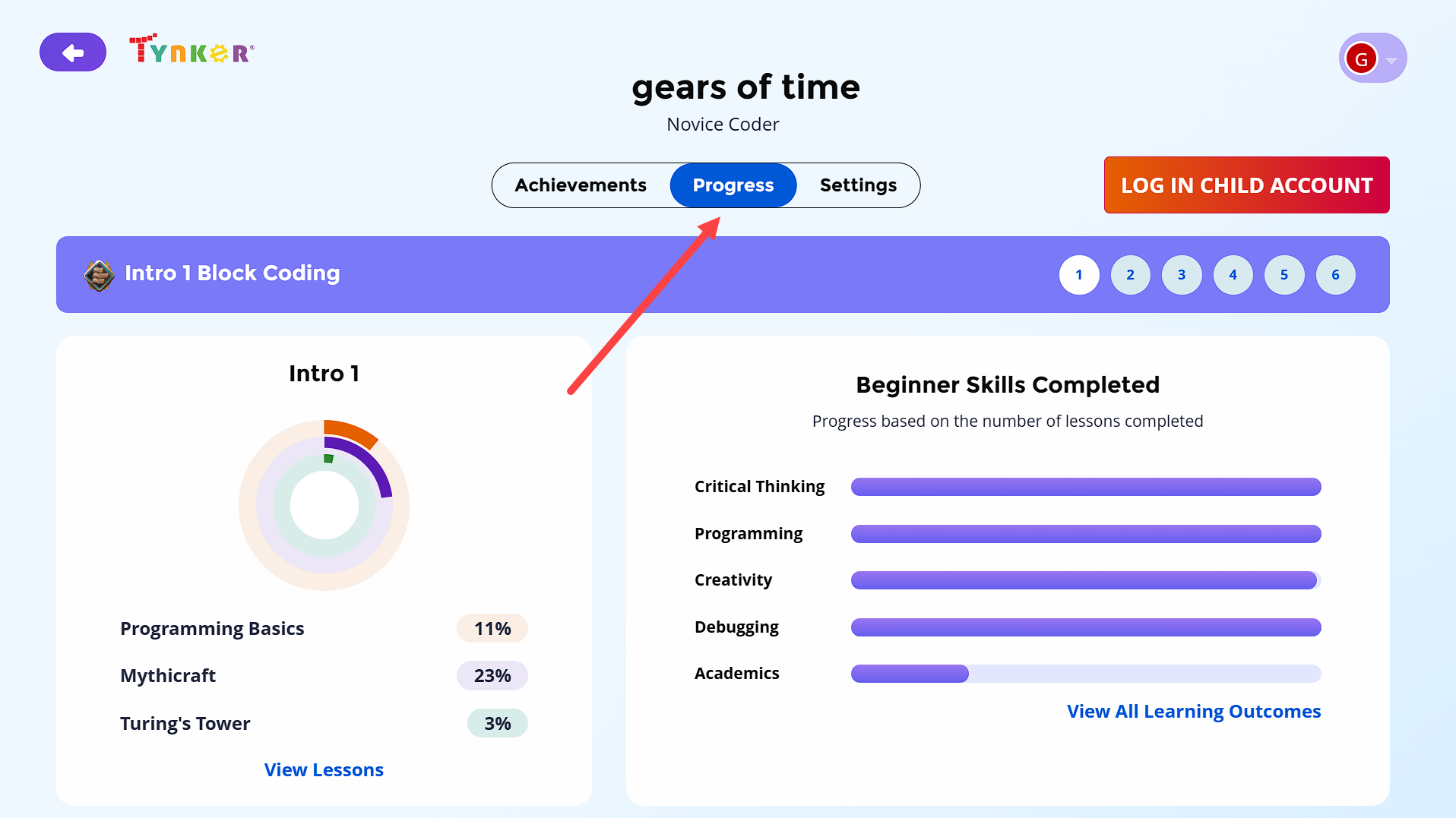Click the 'gears of time' title
This screenshot has width=1456, height=818.
[x=745, y=87]
